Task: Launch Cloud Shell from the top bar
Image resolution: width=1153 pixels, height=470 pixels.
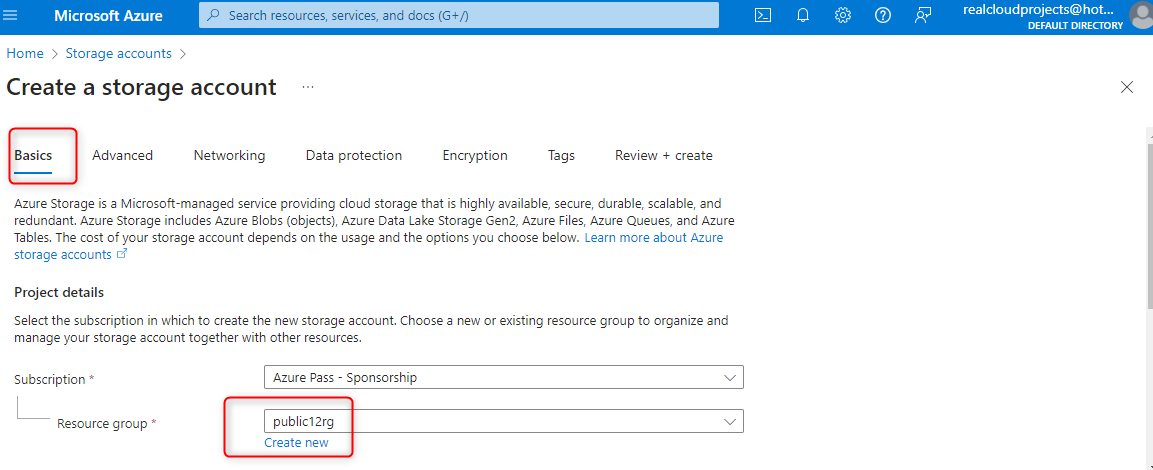Action: point(762,16)
